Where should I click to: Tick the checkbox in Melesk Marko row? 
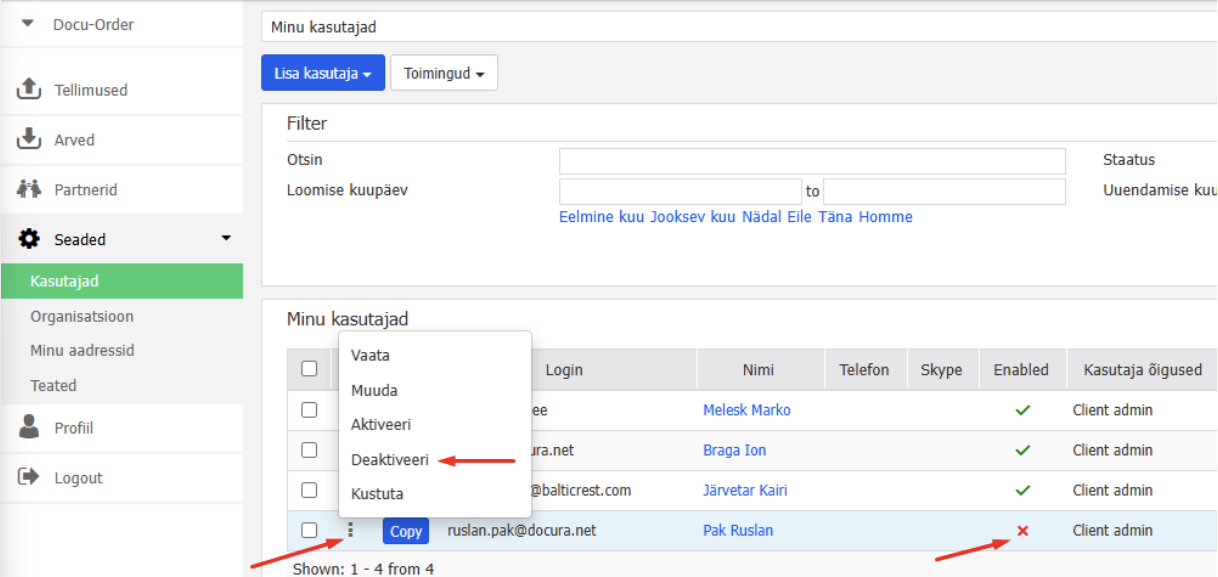click(309, 410)
